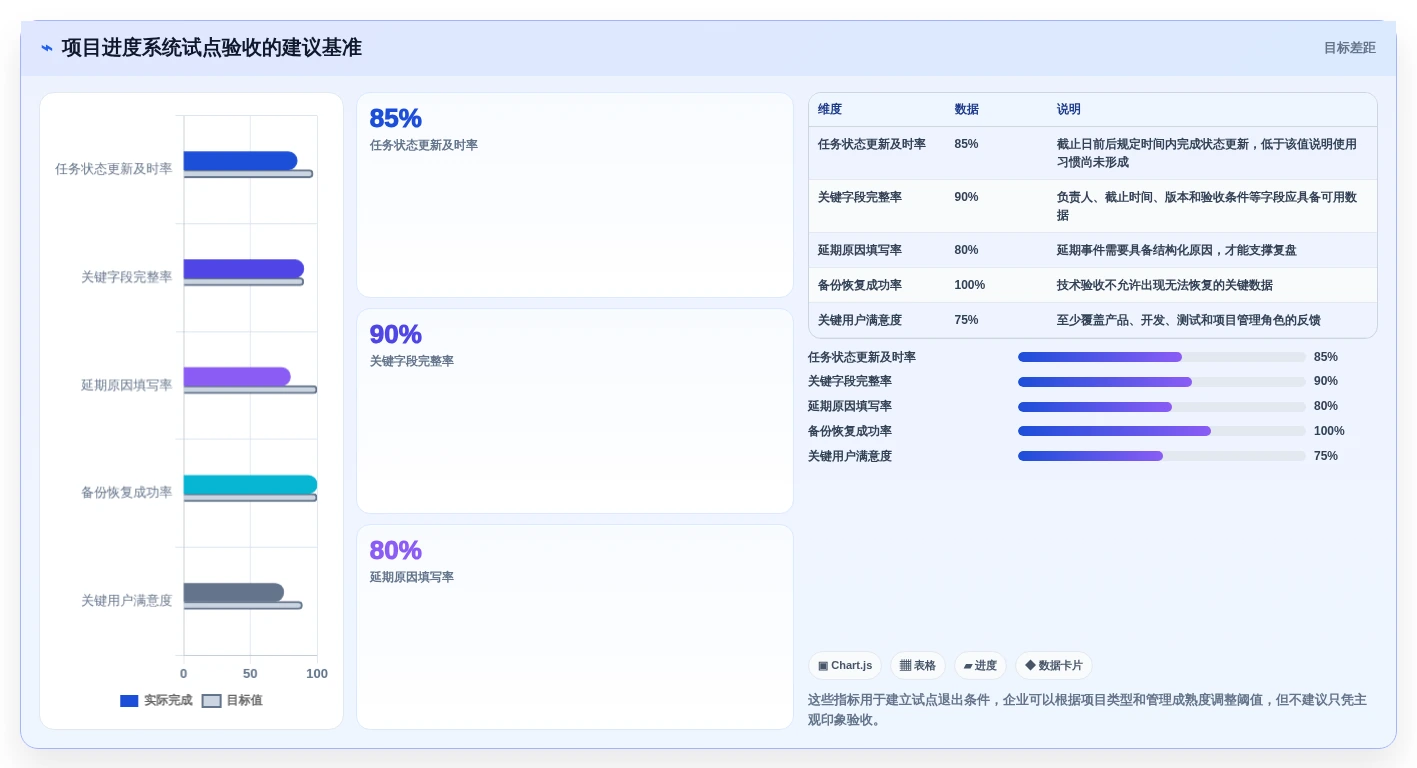Click the 数据卡片 tag chip

[1054, 666]
